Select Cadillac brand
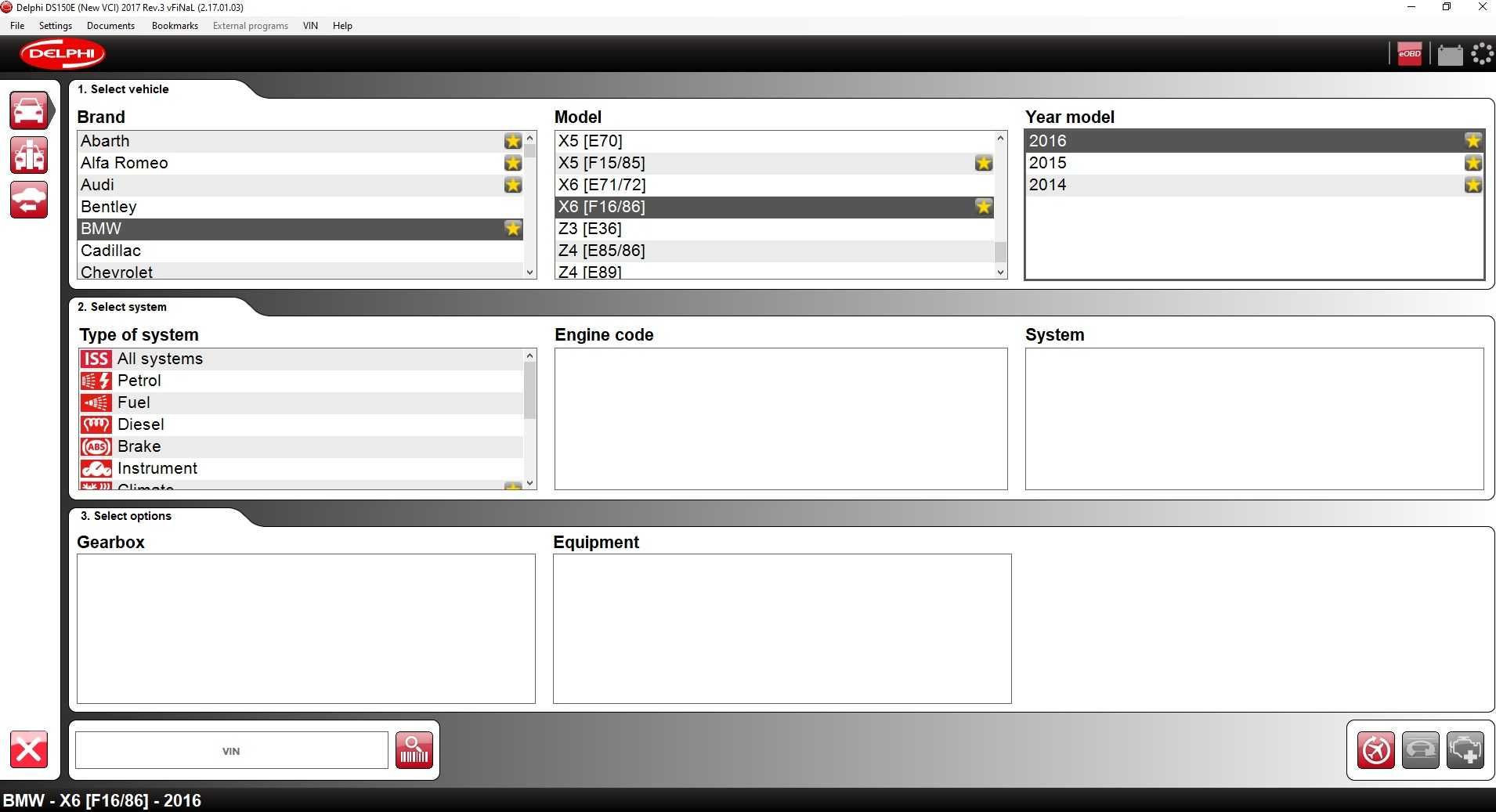Screen dimensions: 1496x812 (x=301, y=251)
